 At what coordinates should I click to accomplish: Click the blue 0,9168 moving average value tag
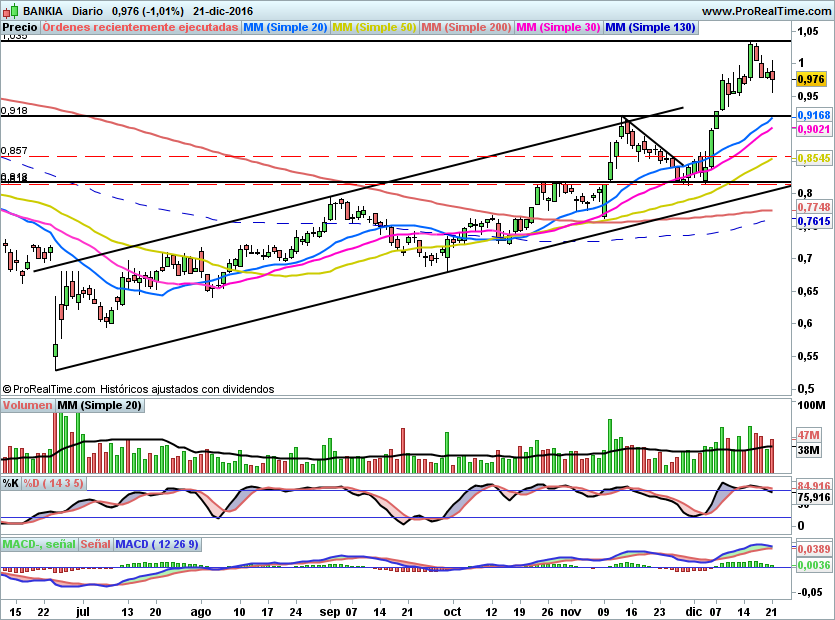[x=811, y=116]
